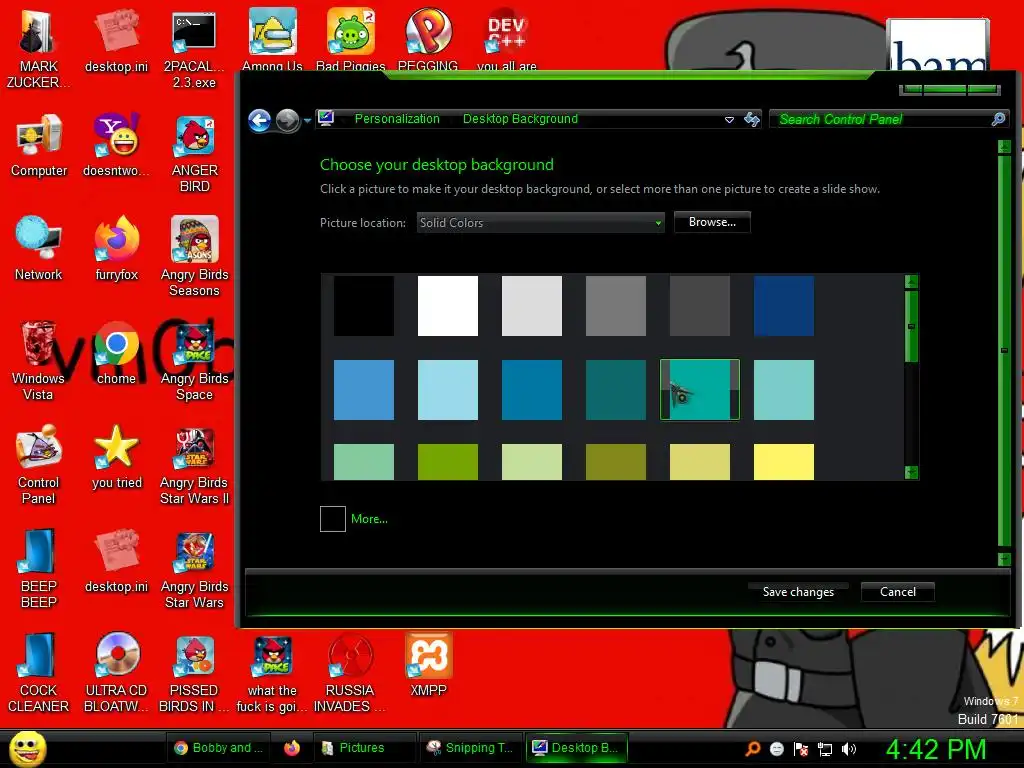Open the MARK ZUCKER desktop icon

pos(38,48)
